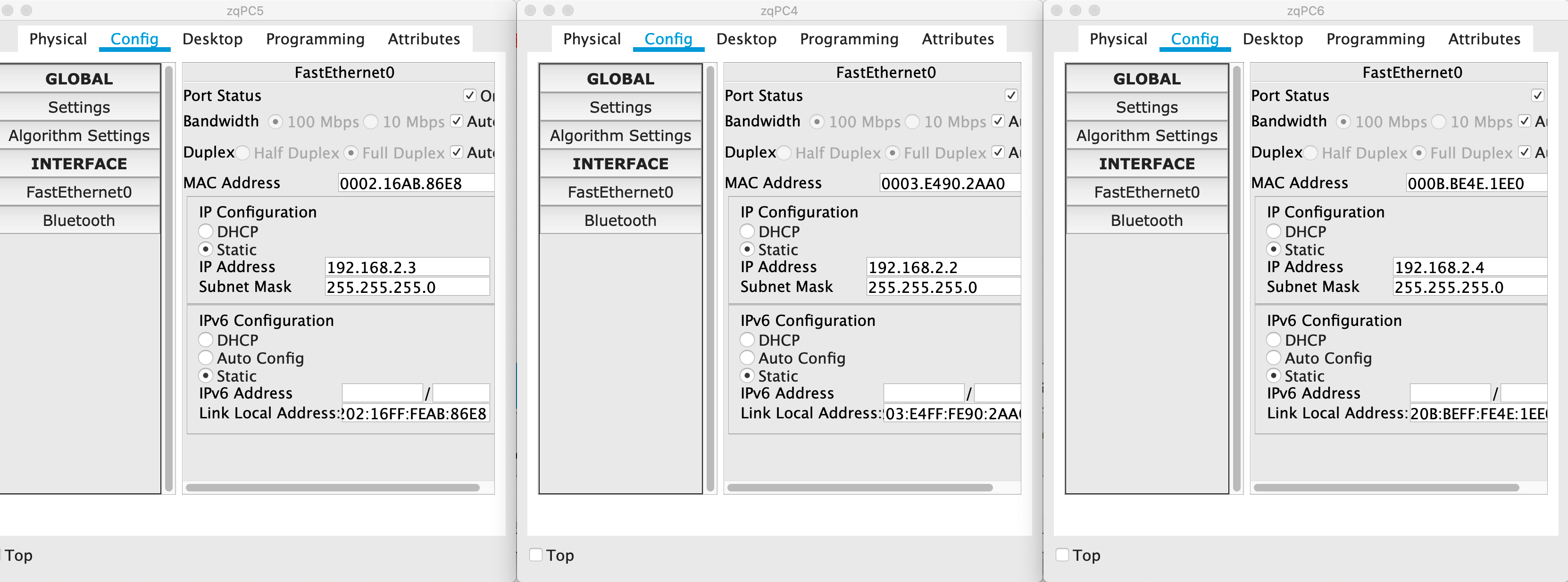Image resolution: width=1568 pixels, height=582 pixels.
Task: Toggle Port Status checkbox in zqPC5
Action: (469, 96)
